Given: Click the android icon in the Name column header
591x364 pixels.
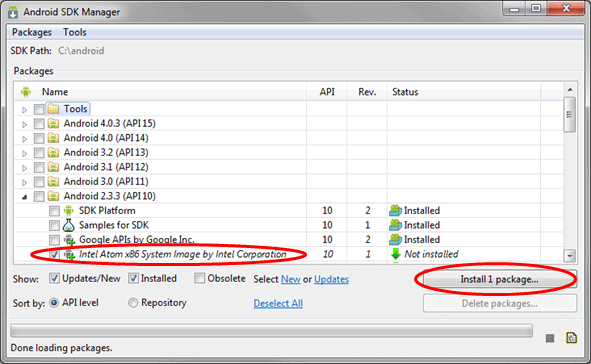Looking at the screenshot, I should point(26,92).
